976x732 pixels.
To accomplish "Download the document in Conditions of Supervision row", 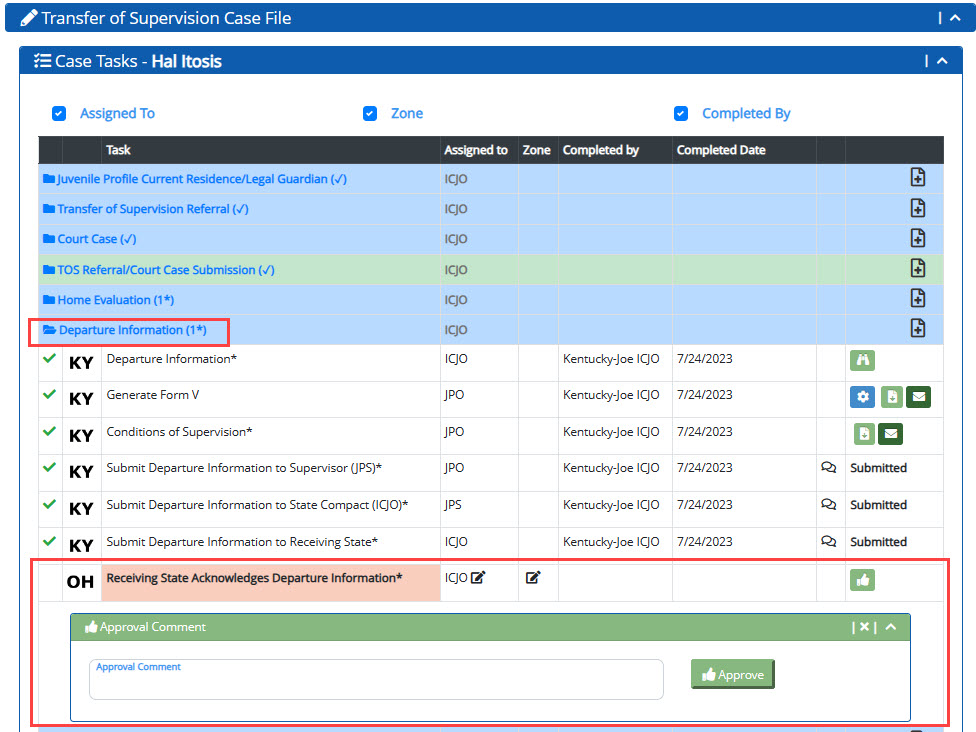I will tap(864, 434).
